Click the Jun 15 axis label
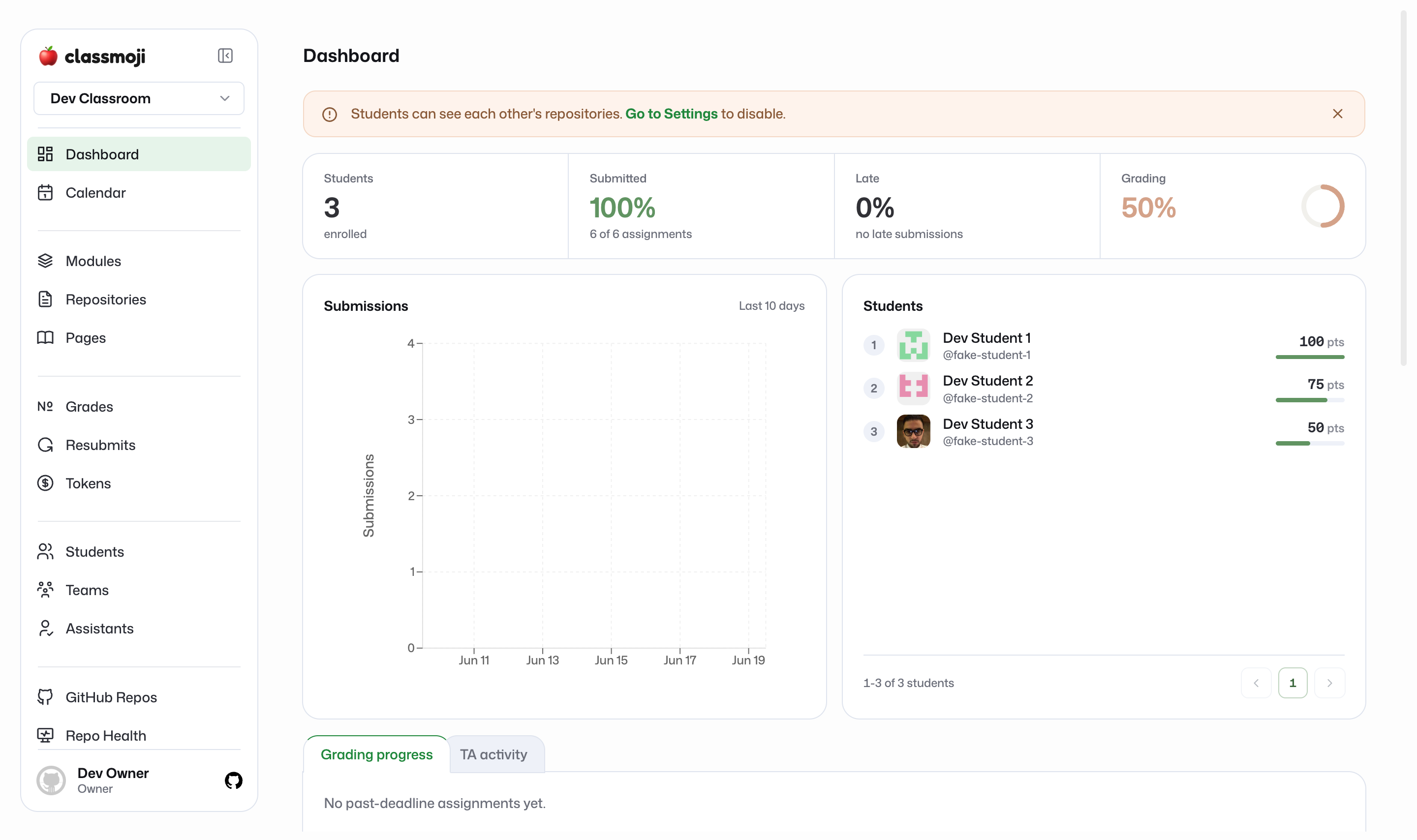The width and height of the screenshot is (1417, 840). (x=611, y=660)
